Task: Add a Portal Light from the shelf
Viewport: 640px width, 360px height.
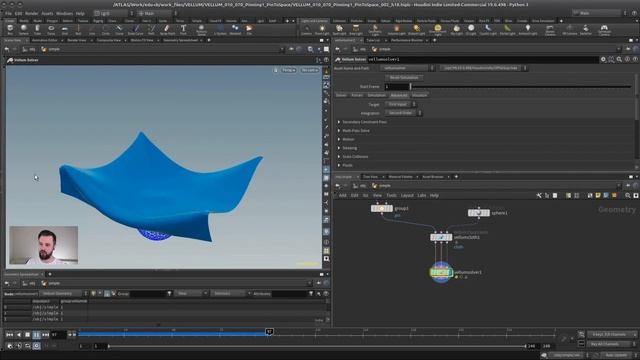Action: (x=507, y=29)
